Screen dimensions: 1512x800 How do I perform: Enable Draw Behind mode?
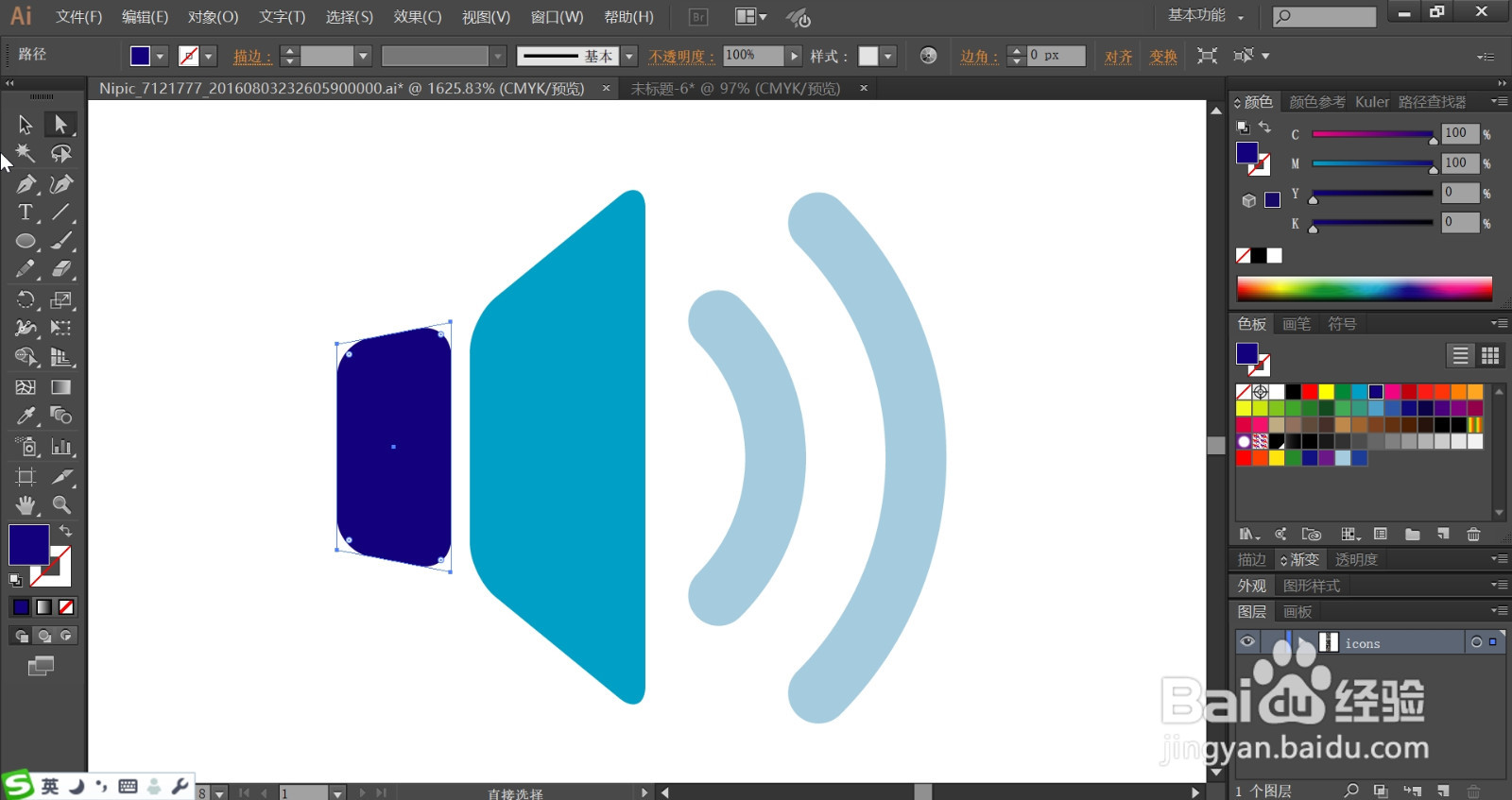[x=44, y=636]
